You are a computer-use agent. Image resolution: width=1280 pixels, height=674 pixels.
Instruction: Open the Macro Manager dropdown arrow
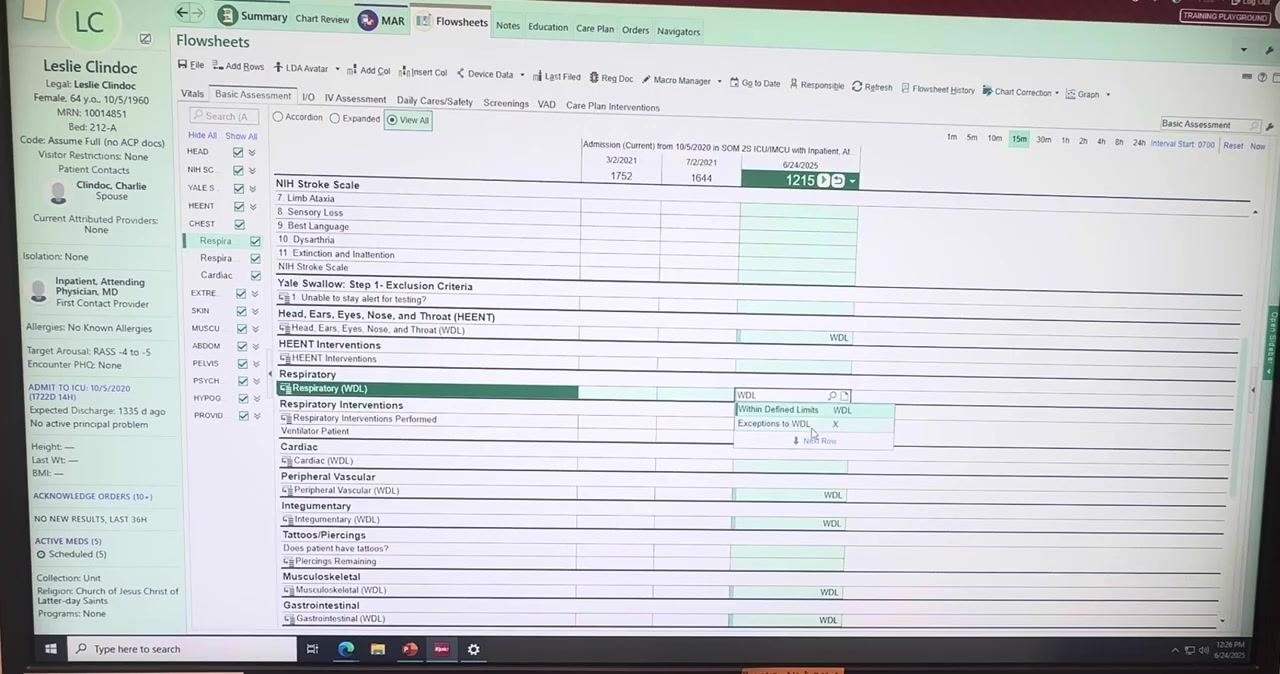[x=719, y=82]
